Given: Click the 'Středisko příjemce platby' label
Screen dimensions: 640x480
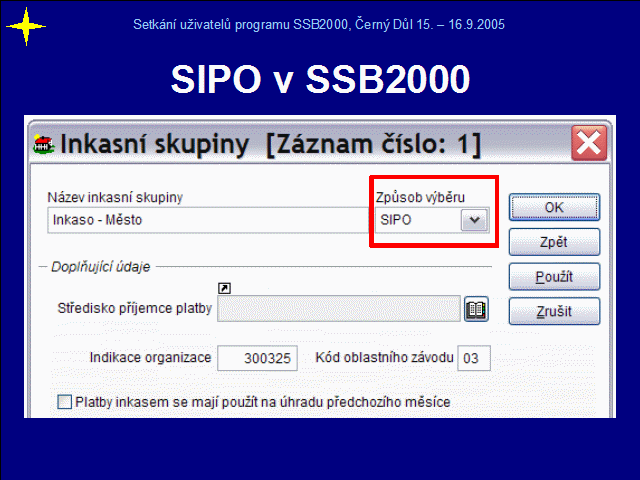Looking at the screenshot, I should click(x=135, y=308).
